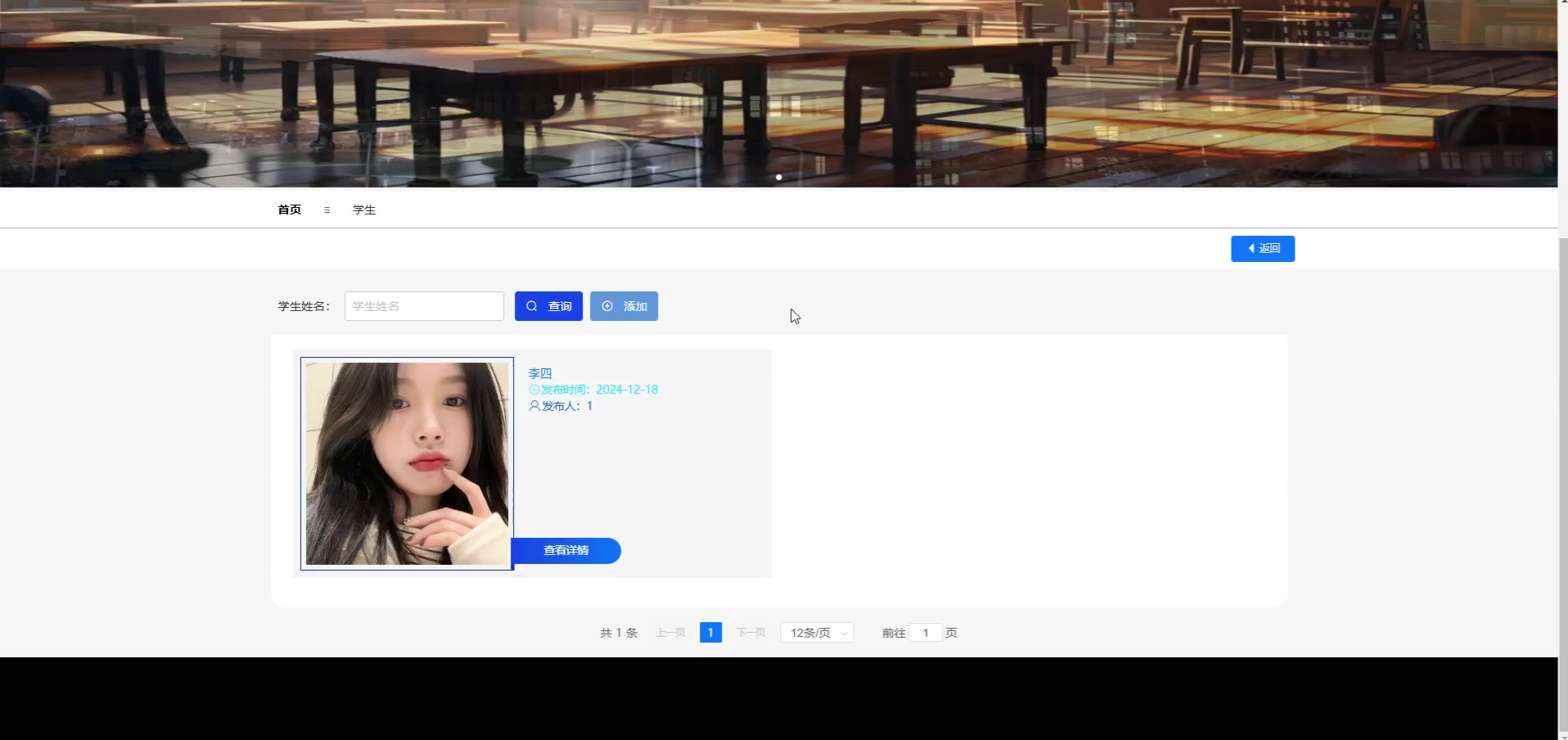
Task: Click the page vertical scrollbar
Action: coord(1562,483)
